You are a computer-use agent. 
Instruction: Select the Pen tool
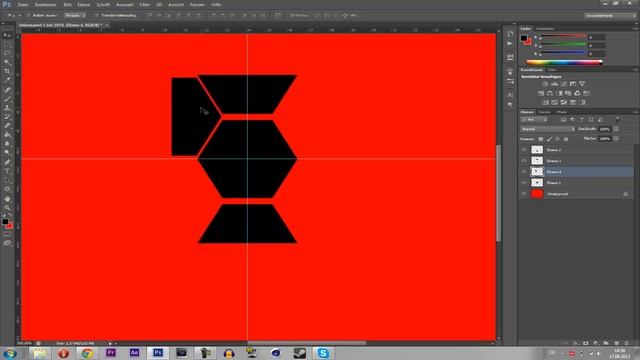(7, 162)
